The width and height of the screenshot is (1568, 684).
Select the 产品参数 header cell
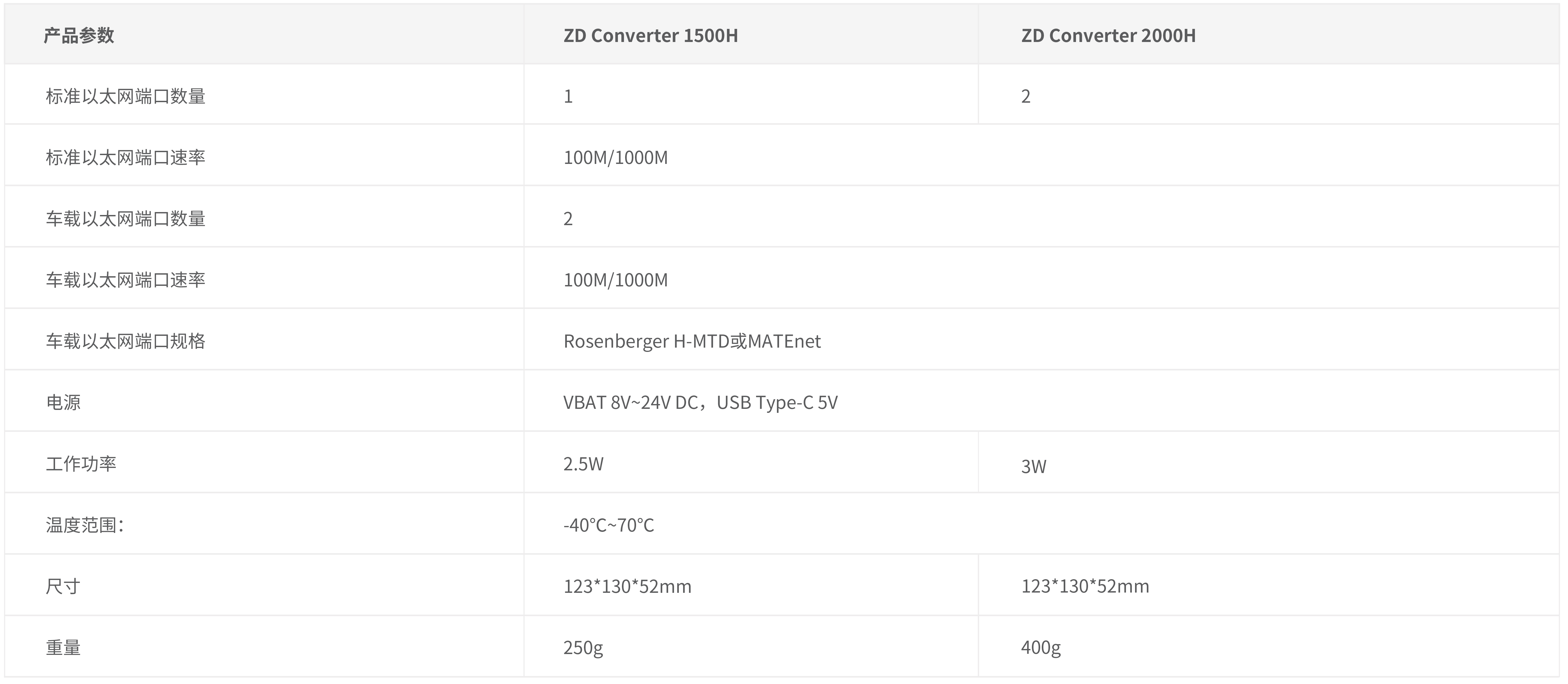(x=79, y=35)
